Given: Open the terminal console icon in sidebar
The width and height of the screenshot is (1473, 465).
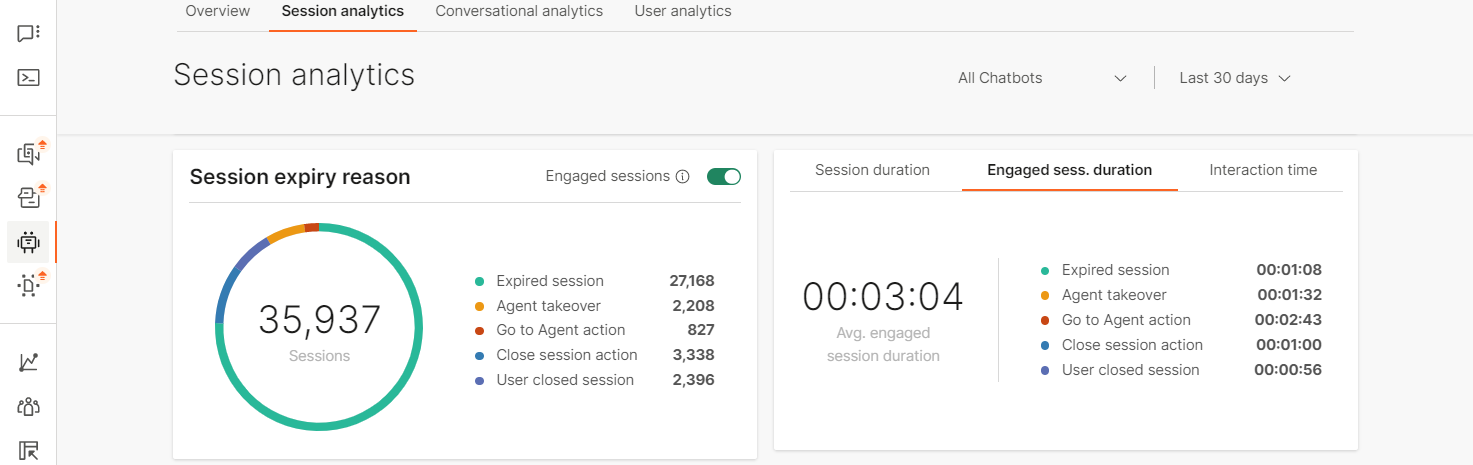Looking at the screenshot, I should coord(28,77).
